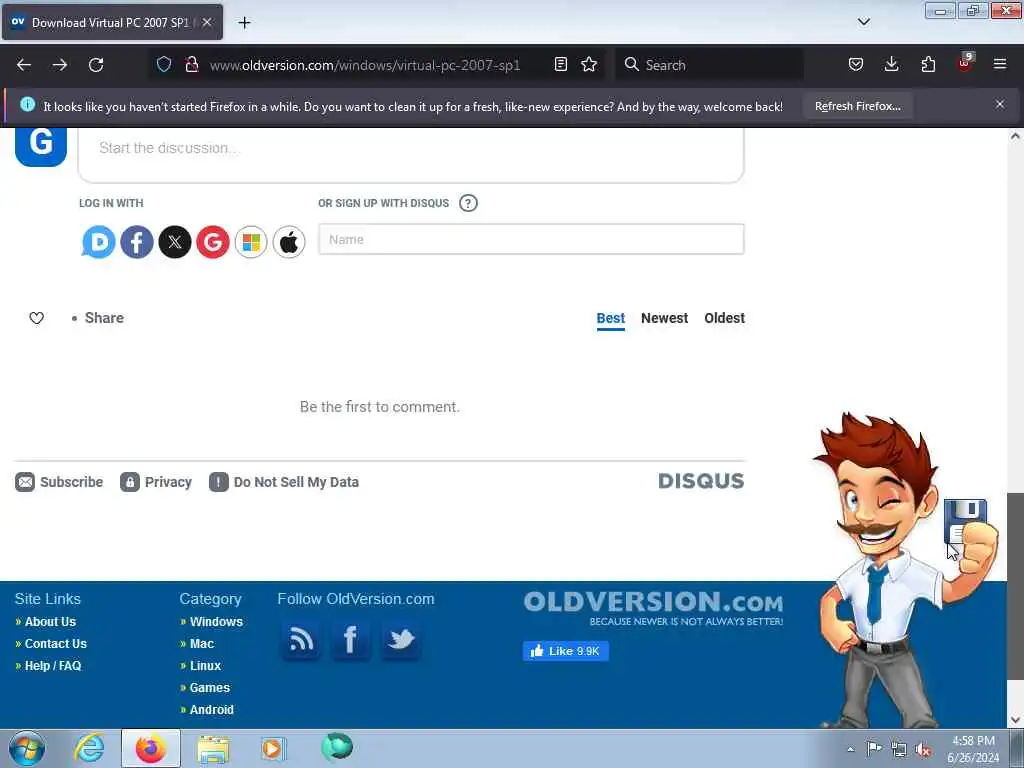The height and width of the screenshot is (768, 1024).
Task: Click Do Not Sell My Data
Action: 284,482
